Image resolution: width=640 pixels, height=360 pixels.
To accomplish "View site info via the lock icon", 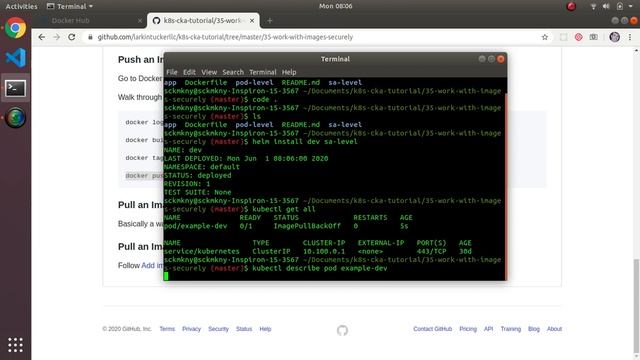I will [90, 37].
